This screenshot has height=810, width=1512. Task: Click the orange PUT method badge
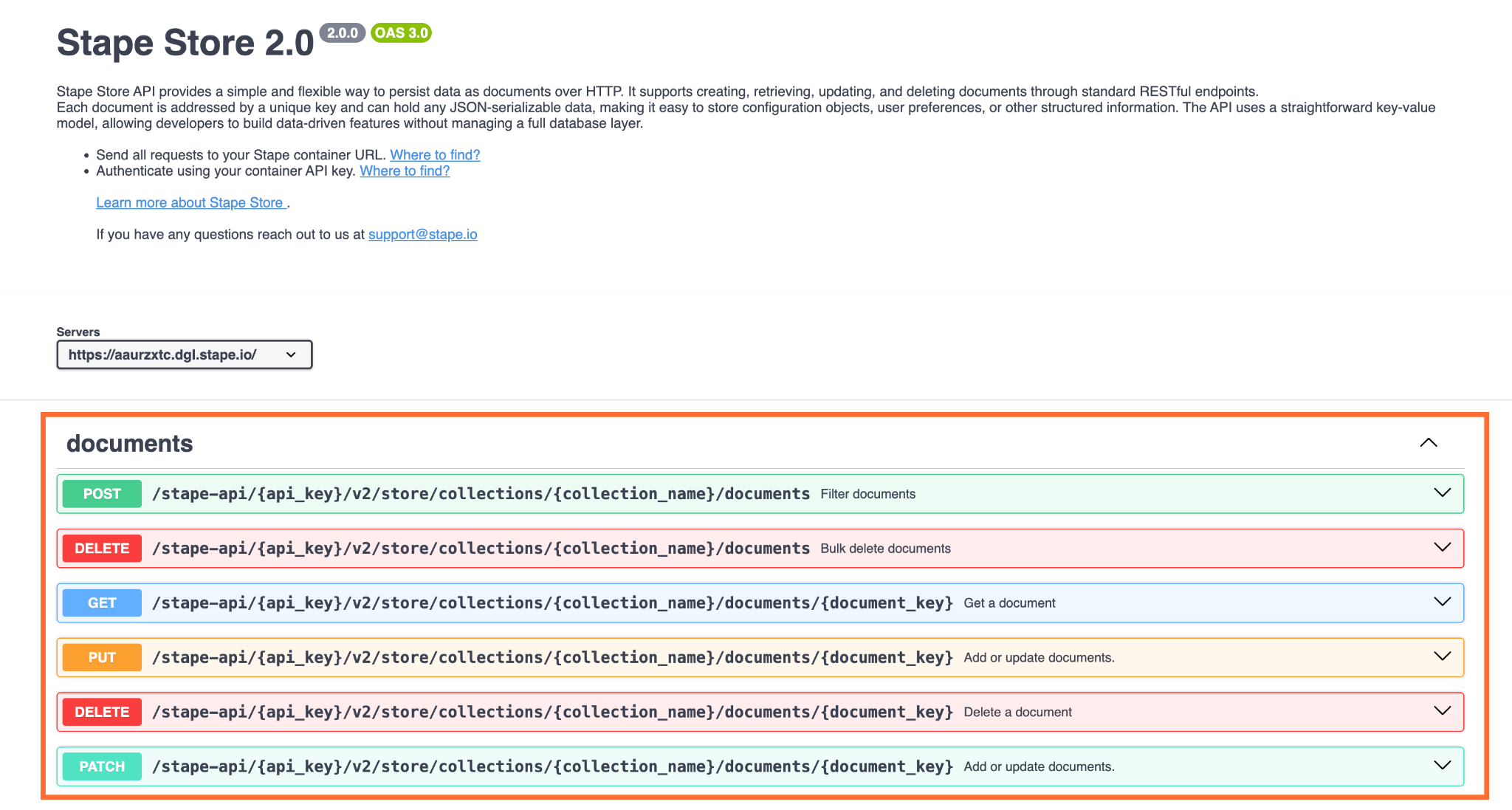tap(102, 658)
